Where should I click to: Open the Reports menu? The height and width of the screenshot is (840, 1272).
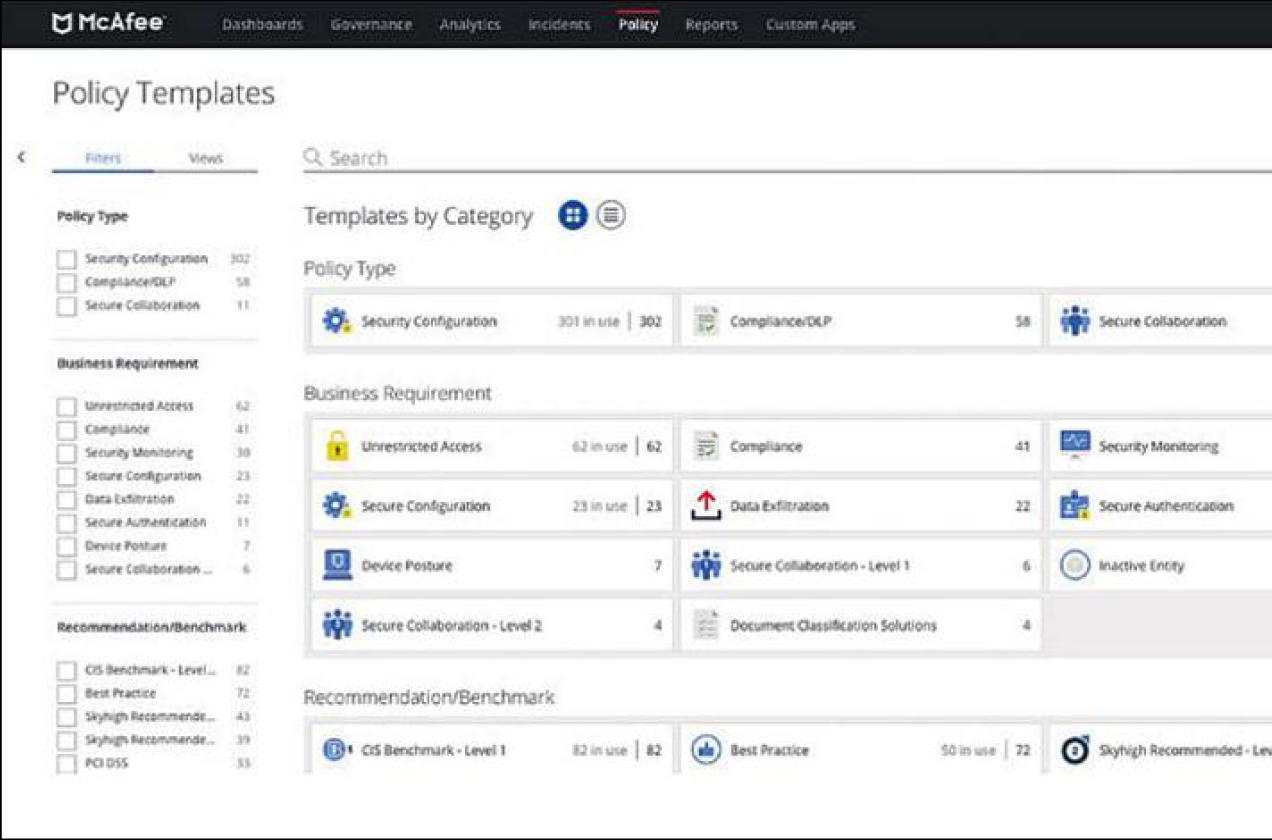pyautogui.click(x=711, y=25)
